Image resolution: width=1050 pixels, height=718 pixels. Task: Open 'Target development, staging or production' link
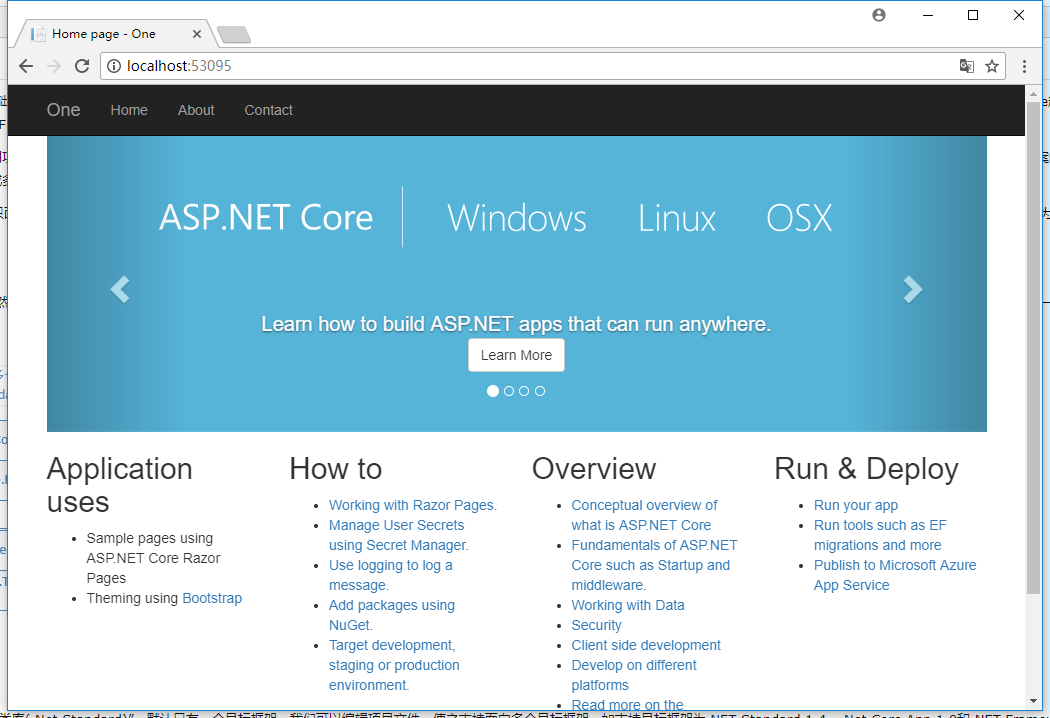[x=394, y=665]
